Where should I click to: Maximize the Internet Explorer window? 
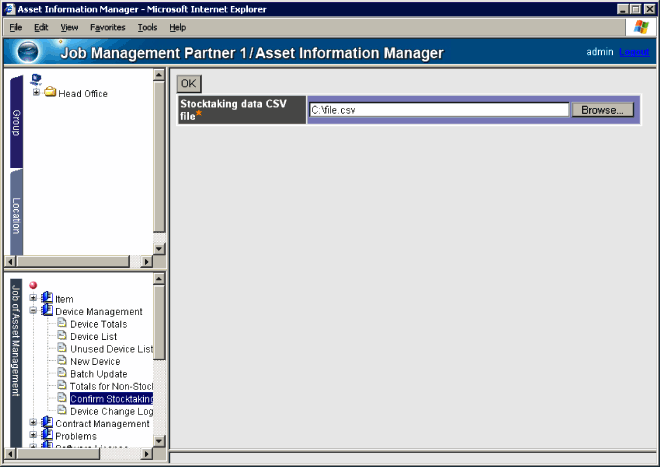coord(636,9)
